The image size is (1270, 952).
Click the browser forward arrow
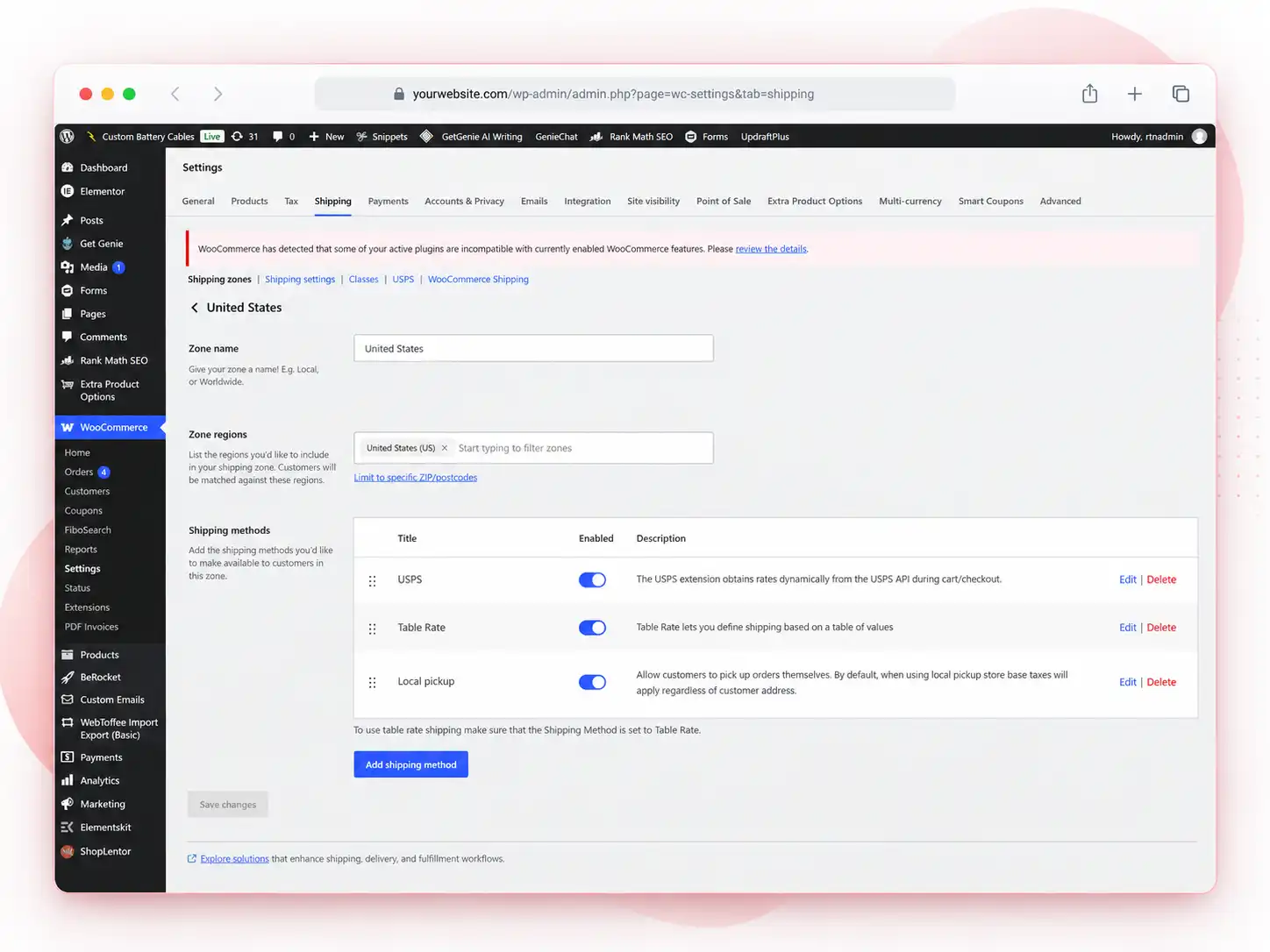point(218,94)
